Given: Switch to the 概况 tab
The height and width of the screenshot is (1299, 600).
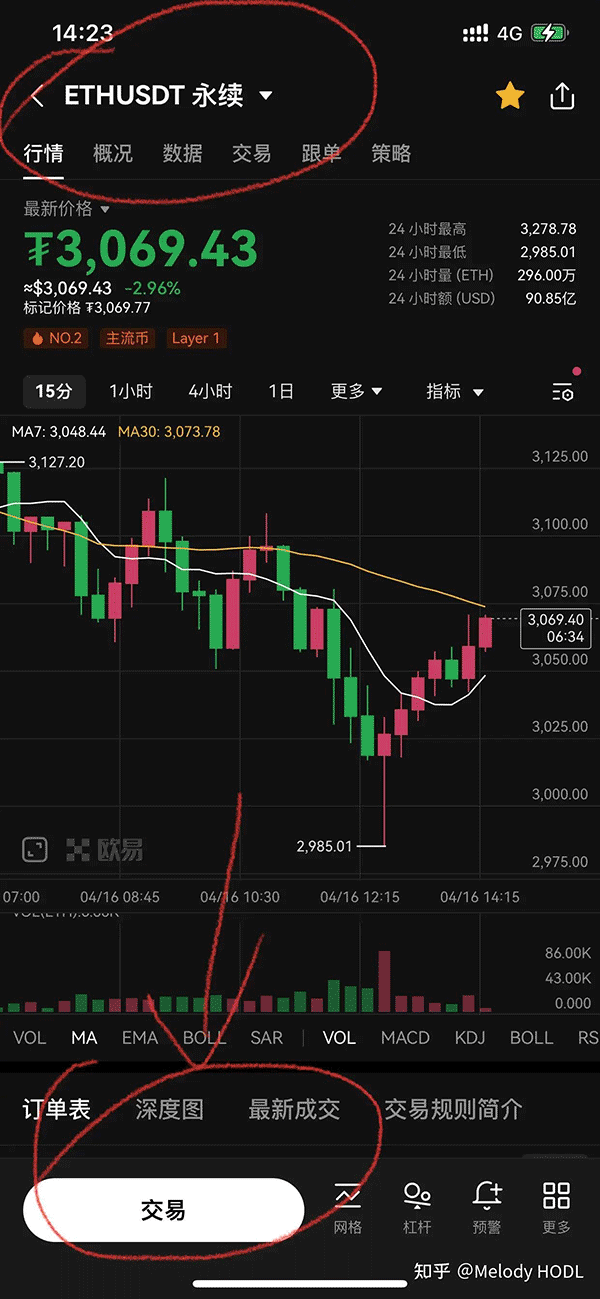Looking at the screenshot, I should point(112,154).
